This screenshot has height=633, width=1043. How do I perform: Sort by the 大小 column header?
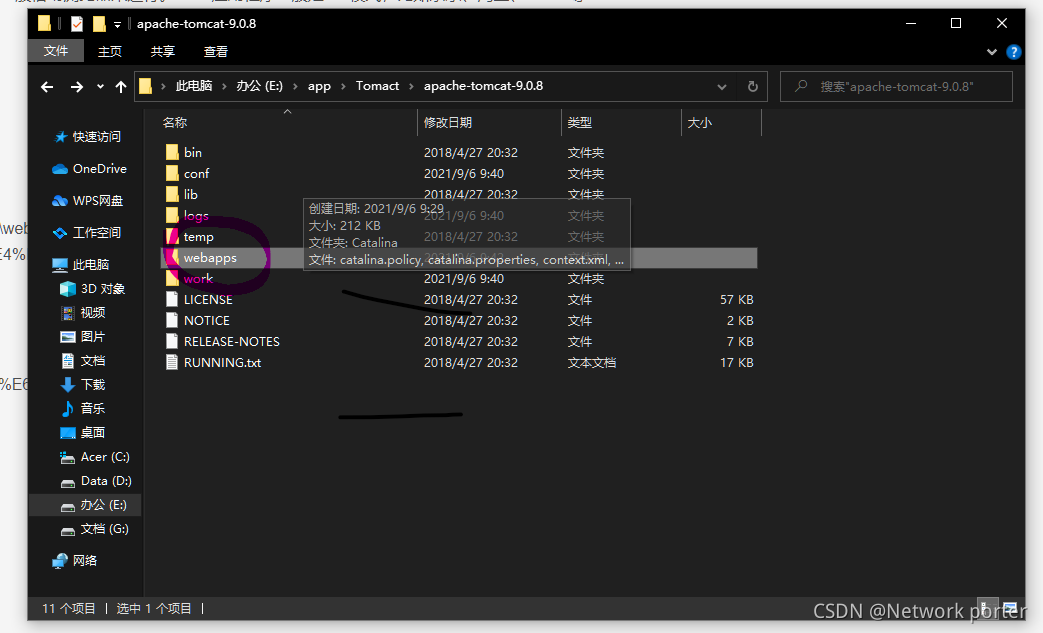pyautogui.click(x=699, y=122)
